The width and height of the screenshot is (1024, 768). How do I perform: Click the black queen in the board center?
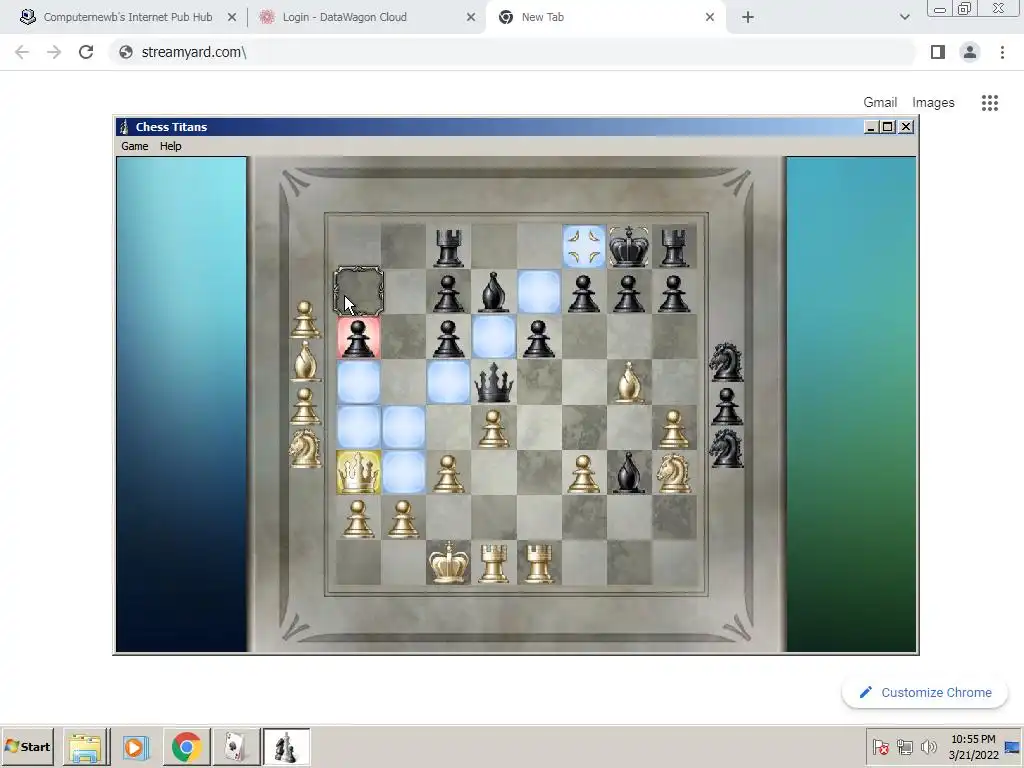[x=494, y=383]
